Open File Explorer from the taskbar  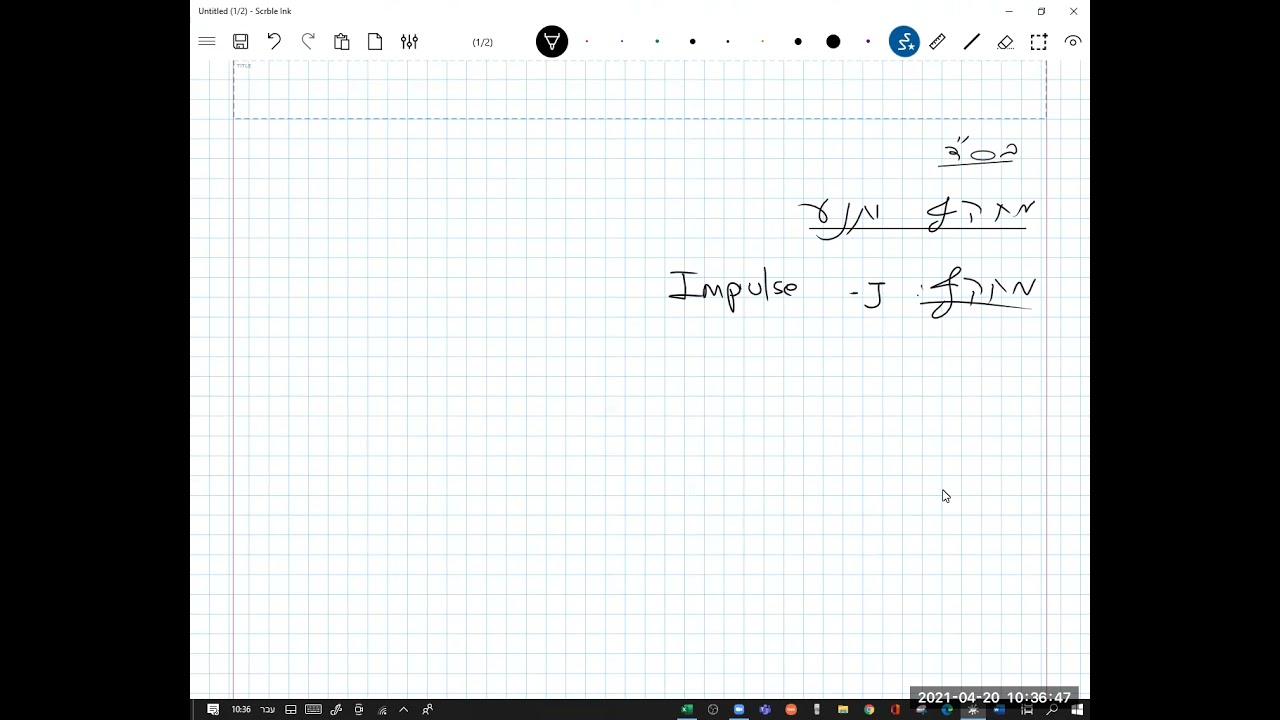[843, 710]
